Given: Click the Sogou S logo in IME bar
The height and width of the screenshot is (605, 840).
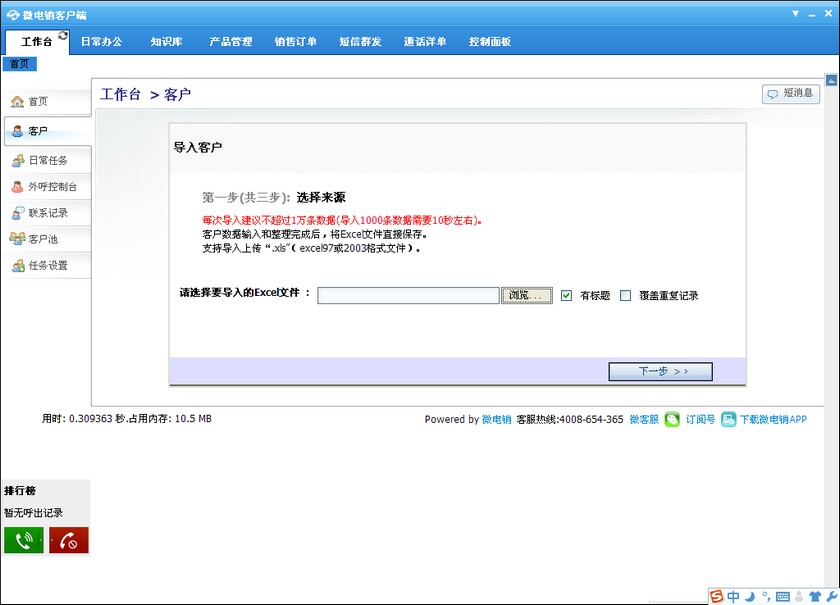Looking at the screenshot, I should click(716, 596).
